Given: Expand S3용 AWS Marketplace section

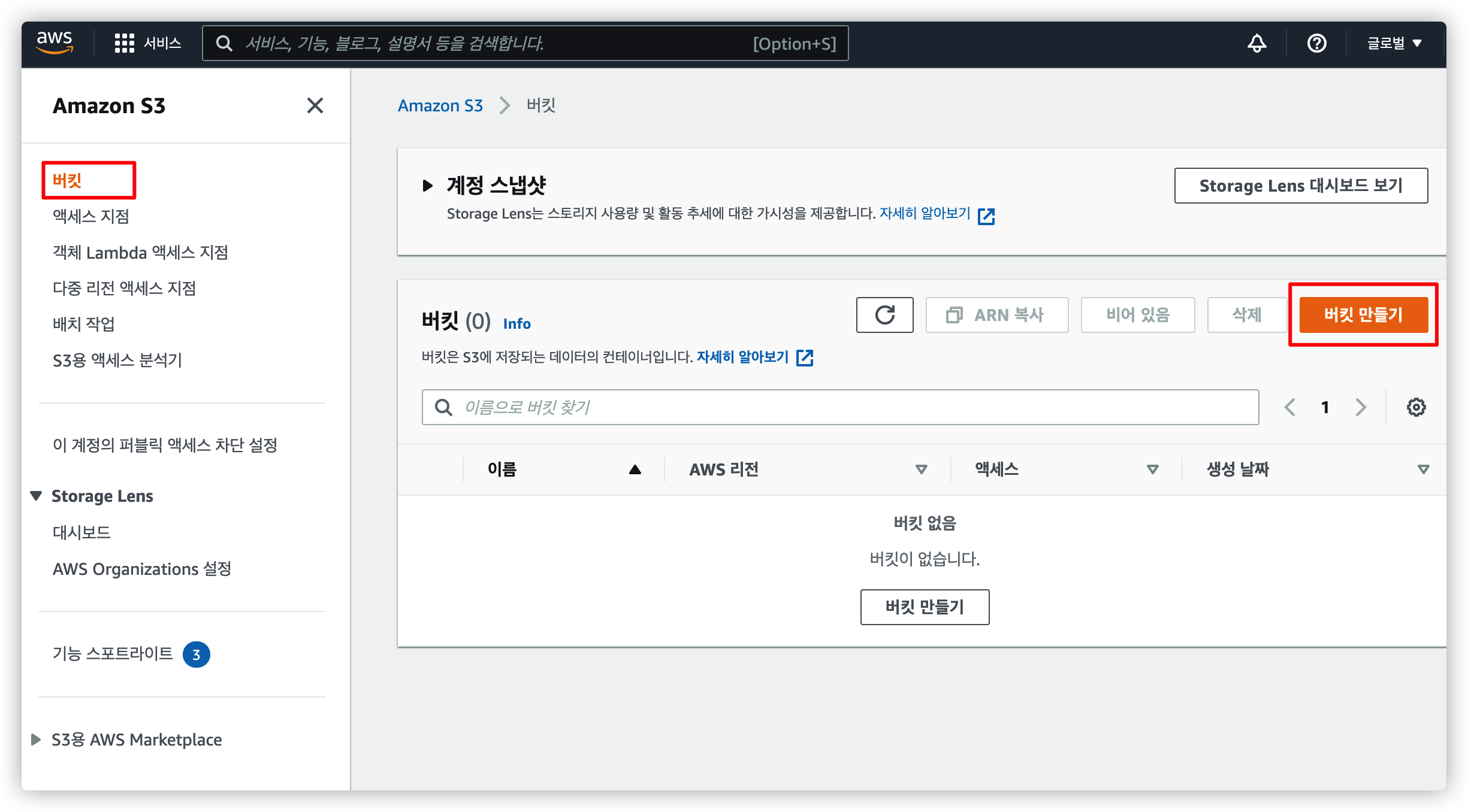Looking at the screenshot, I should tap(36, 740).
